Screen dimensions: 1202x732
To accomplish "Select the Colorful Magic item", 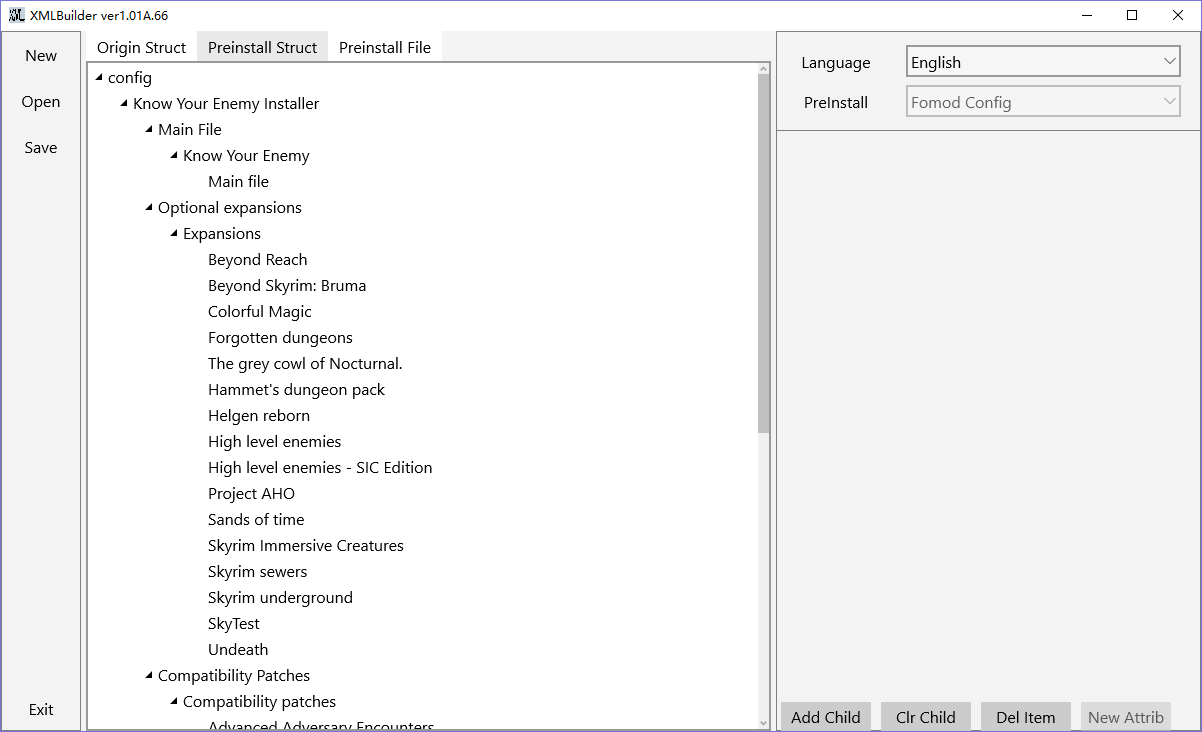I will 260,312.
